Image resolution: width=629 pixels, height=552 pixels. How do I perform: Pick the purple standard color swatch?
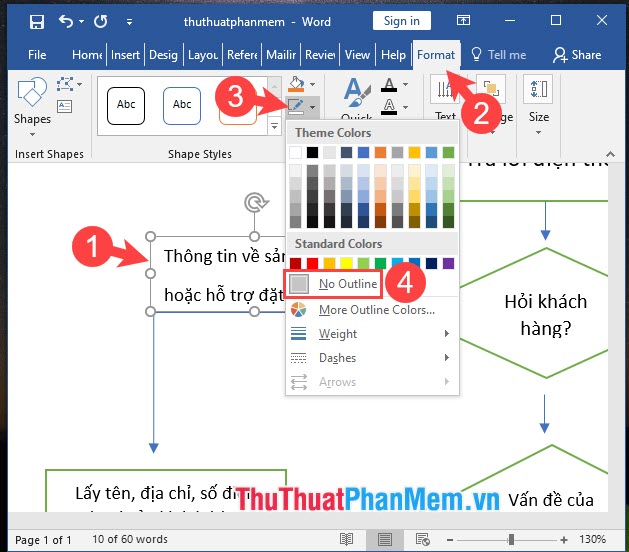click(448, 264)
